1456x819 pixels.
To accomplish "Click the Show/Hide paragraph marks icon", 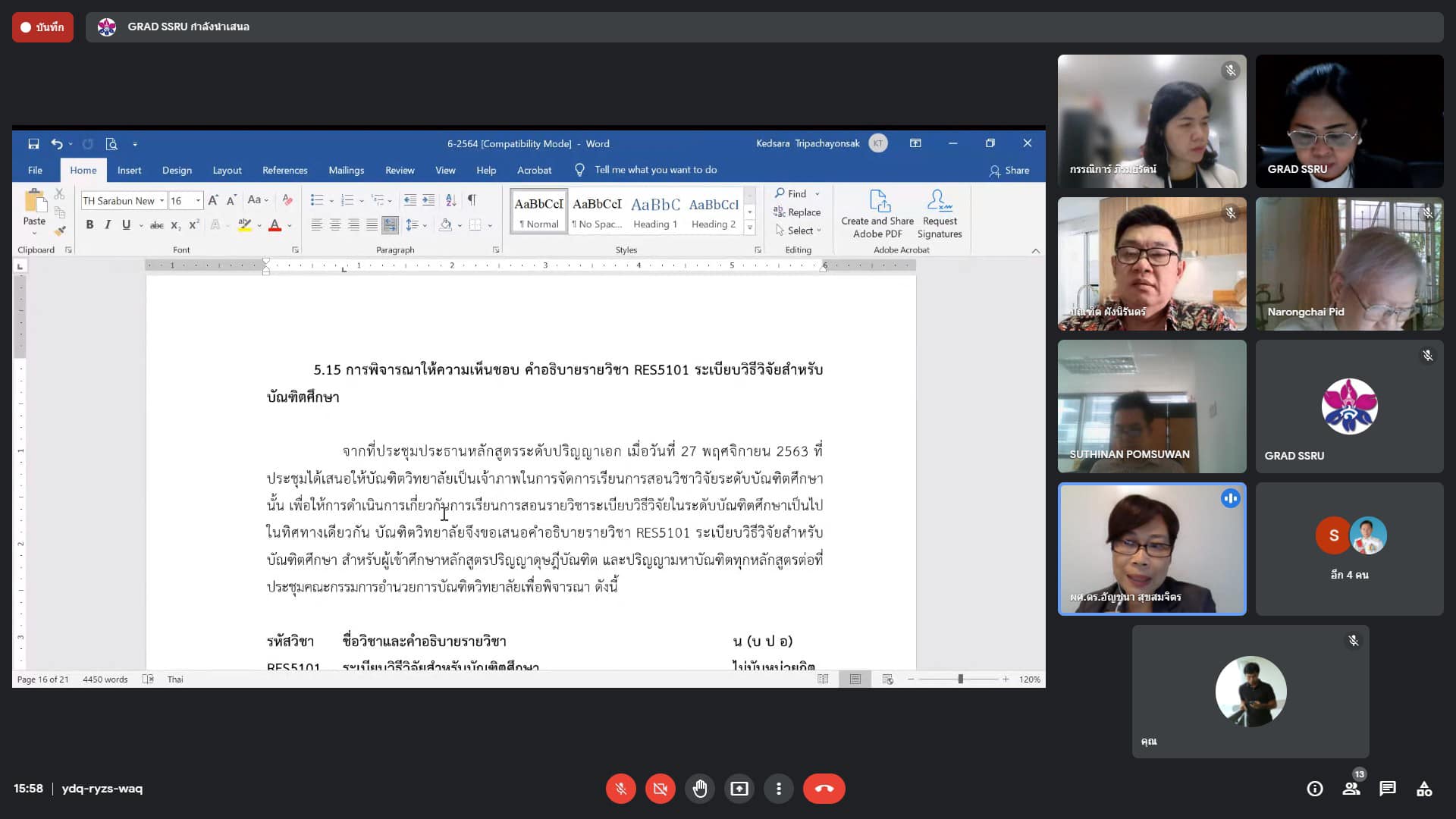I will [x=472, y=200].
